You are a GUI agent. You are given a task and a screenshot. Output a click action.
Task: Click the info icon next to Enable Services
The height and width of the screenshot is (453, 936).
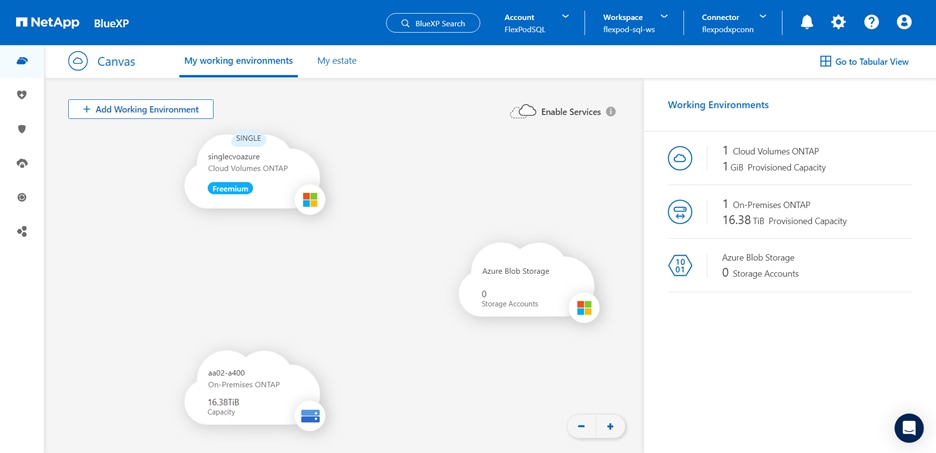pos(611,112)
